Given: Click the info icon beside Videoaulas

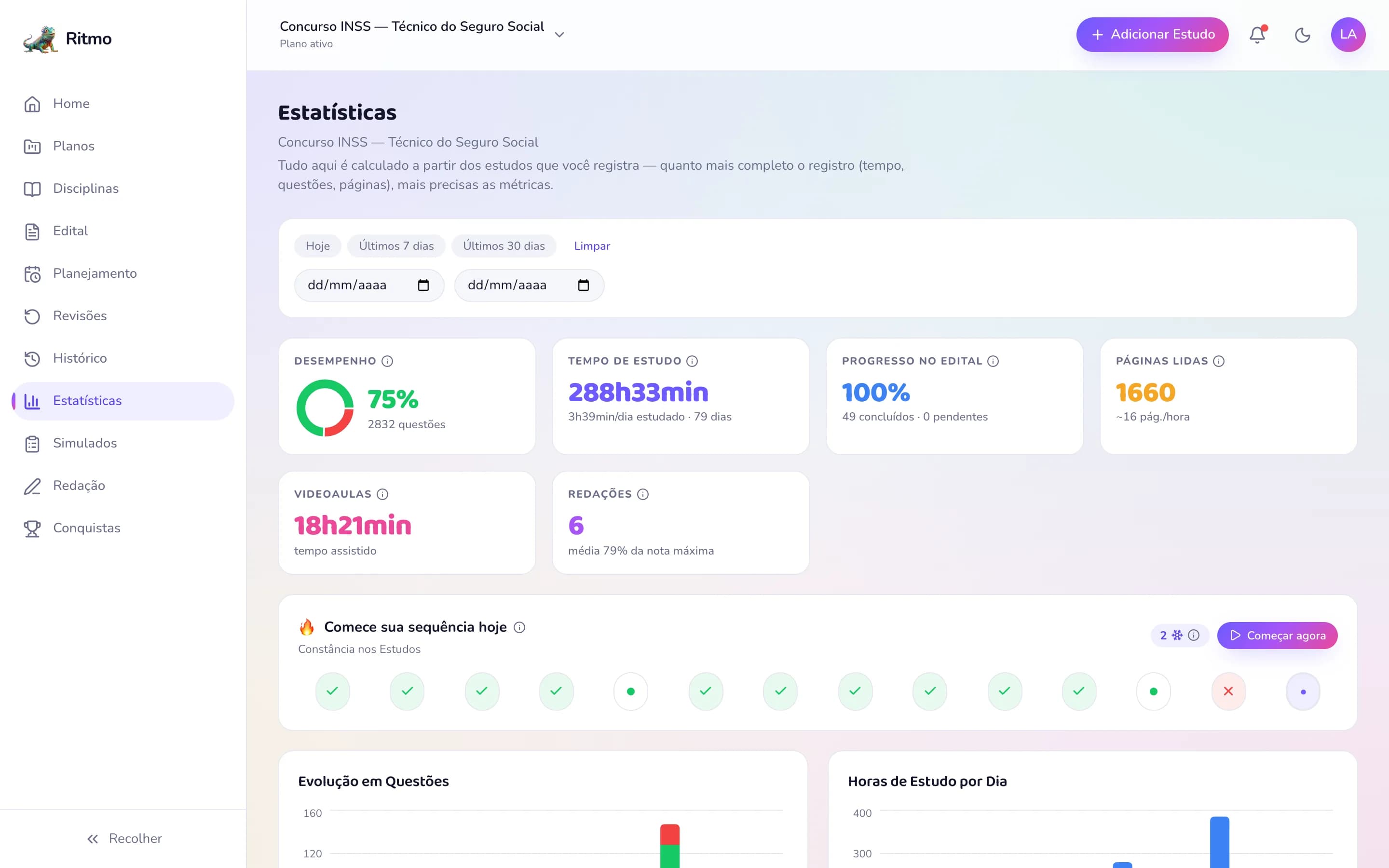Looking at the screenshot, I should coord(382,494).
